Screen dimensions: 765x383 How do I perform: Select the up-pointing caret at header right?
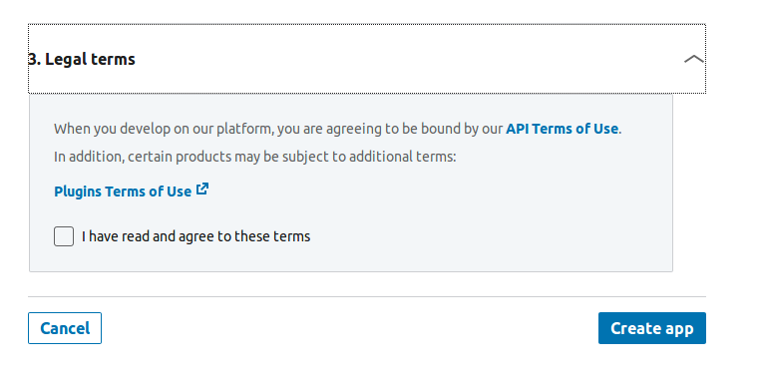click(x=693, y=59)
